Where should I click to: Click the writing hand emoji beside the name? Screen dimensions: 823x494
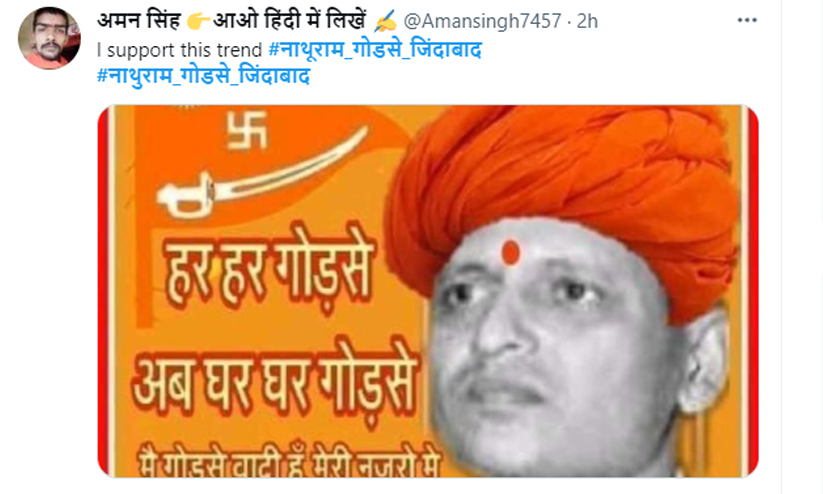[x=385, y=21]
